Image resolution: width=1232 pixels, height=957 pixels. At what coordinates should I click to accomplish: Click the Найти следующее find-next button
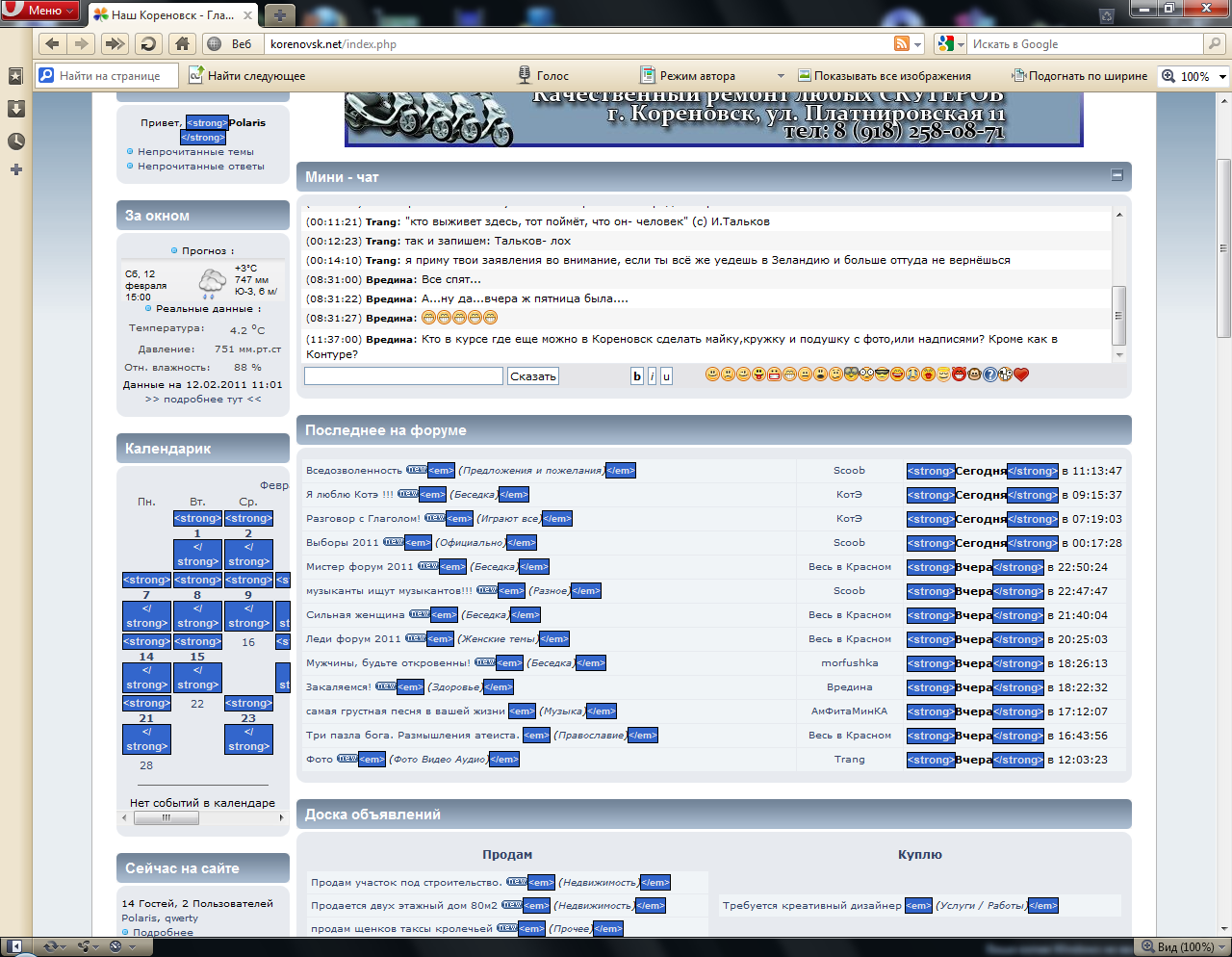click(247, 76)
